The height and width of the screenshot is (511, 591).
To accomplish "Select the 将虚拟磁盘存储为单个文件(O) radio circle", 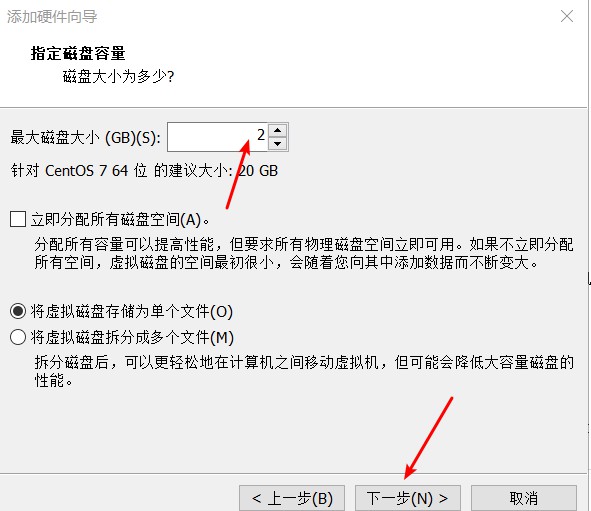I will click(x=18, y=311).
